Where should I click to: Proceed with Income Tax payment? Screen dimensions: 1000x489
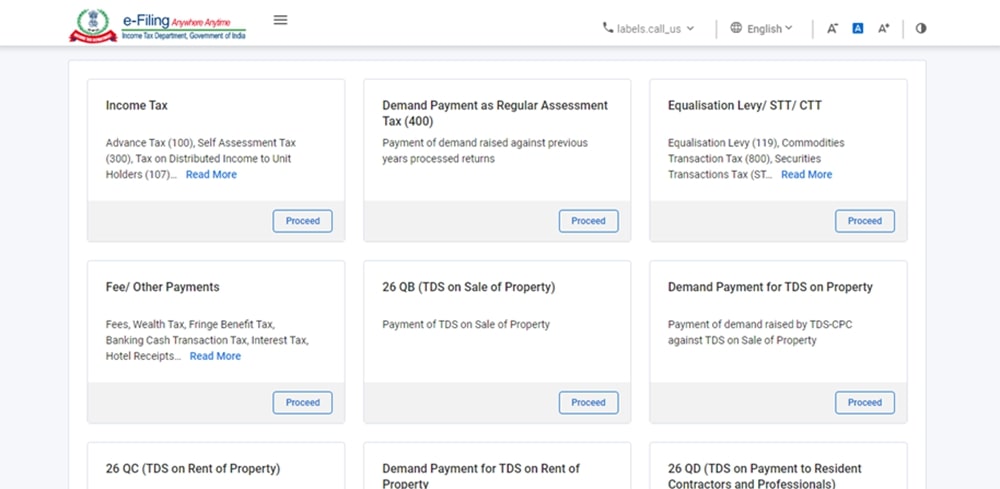(302, 221)
